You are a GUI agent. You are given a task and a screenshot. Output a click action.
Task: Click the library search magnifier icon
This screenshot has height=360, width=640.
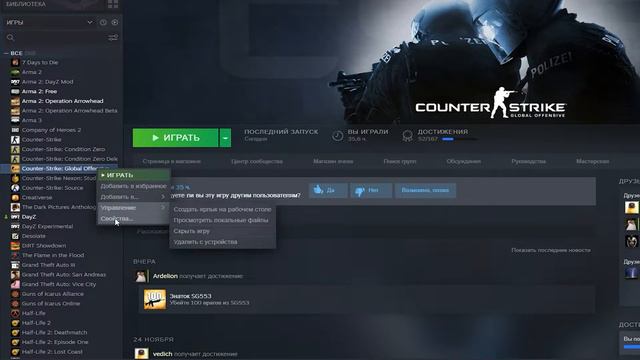11,38
